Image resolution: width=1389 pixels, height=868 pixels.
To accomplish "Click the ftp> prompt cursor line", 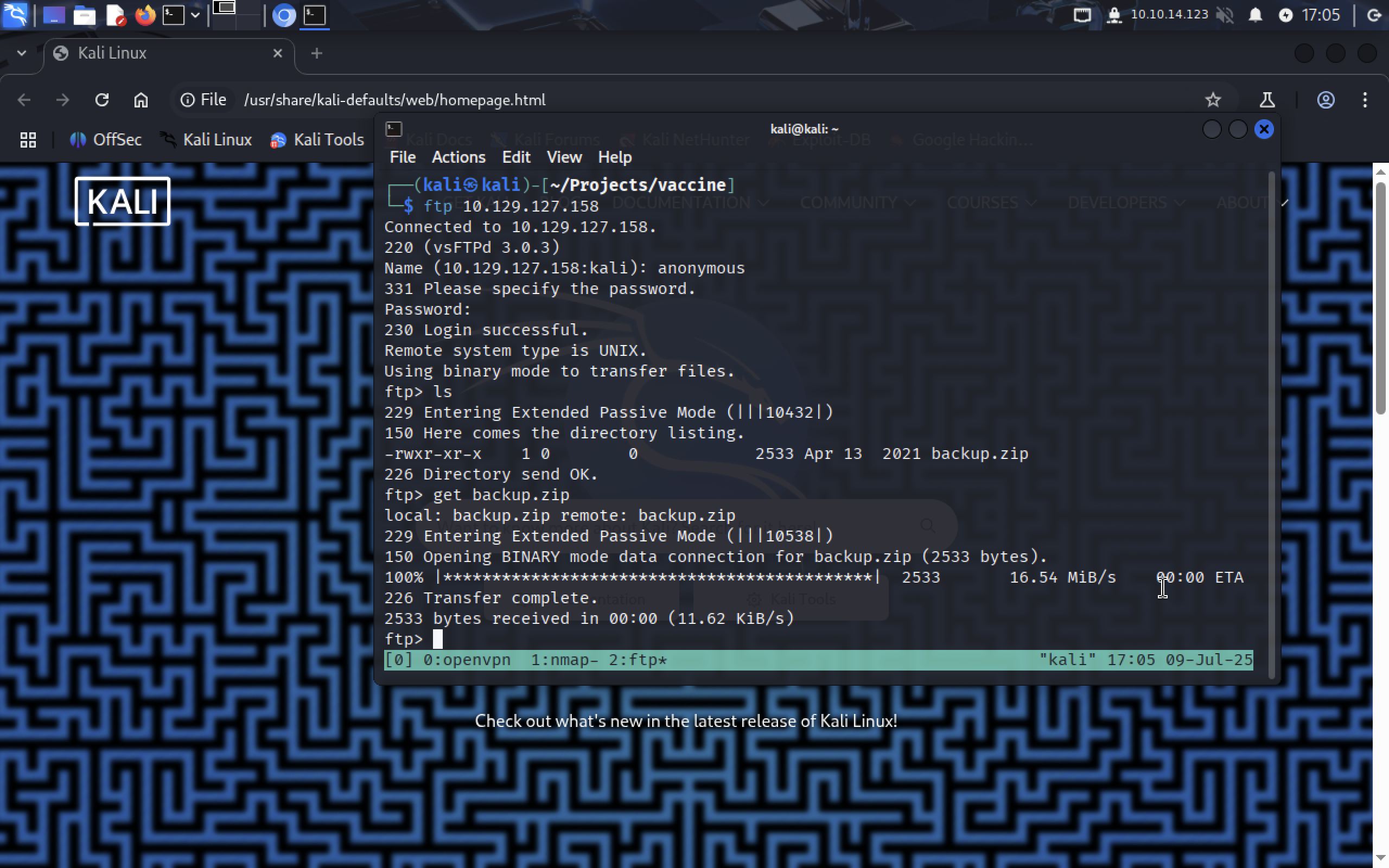I will (413, 639).
